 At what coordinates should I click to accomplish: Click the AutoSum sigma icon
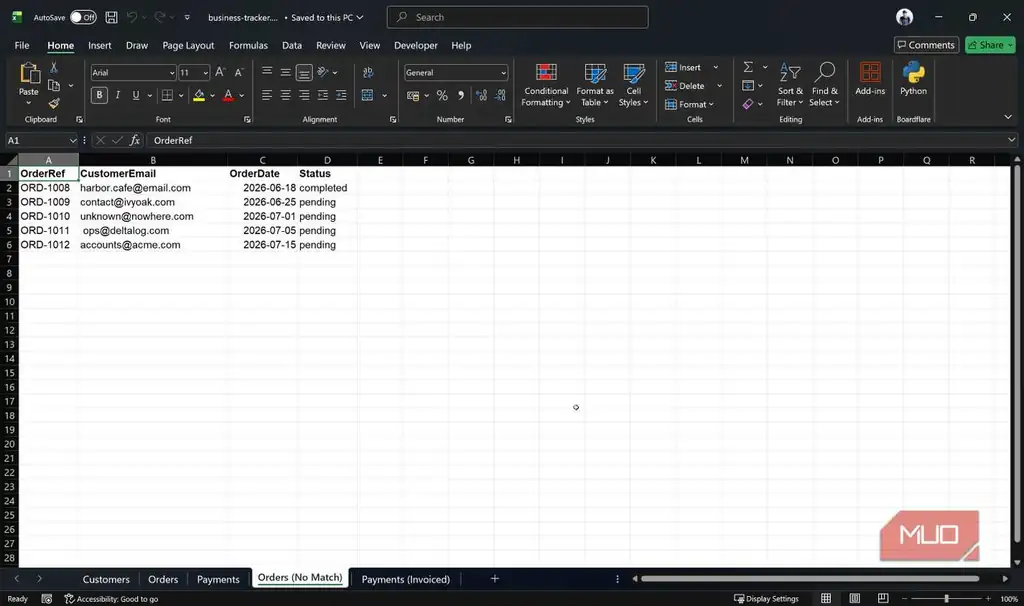748,67
